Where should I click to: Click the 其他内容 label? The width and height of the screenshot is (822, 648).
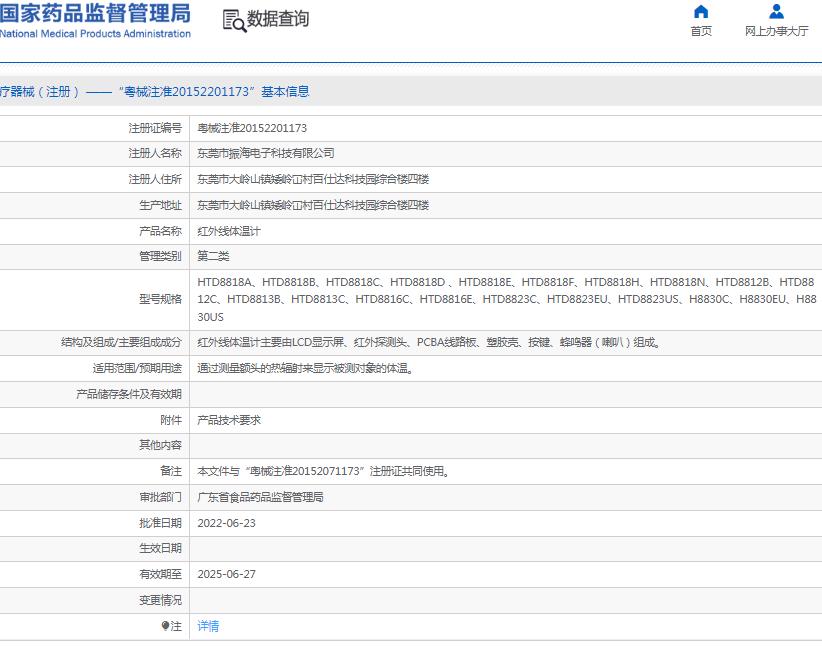(160, 445)
